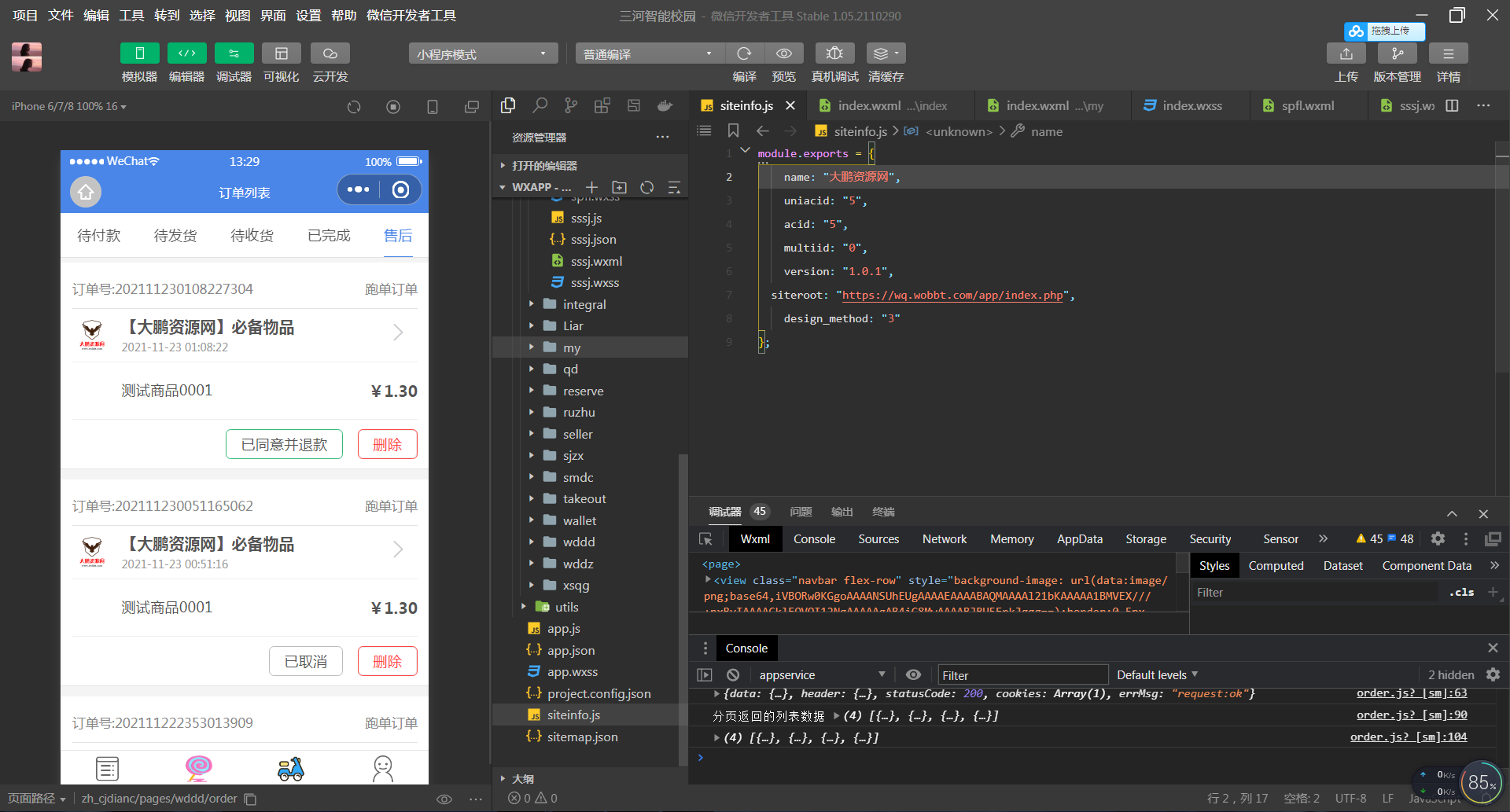Toggle the editor panel button

coord(186,53)
